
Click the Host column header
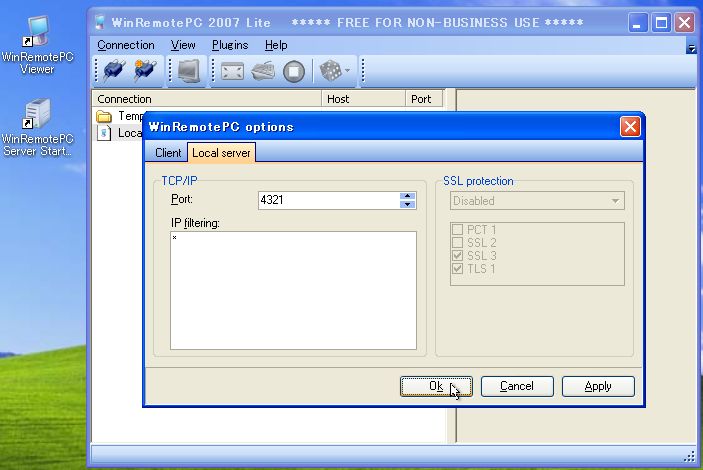coord(363,99)
